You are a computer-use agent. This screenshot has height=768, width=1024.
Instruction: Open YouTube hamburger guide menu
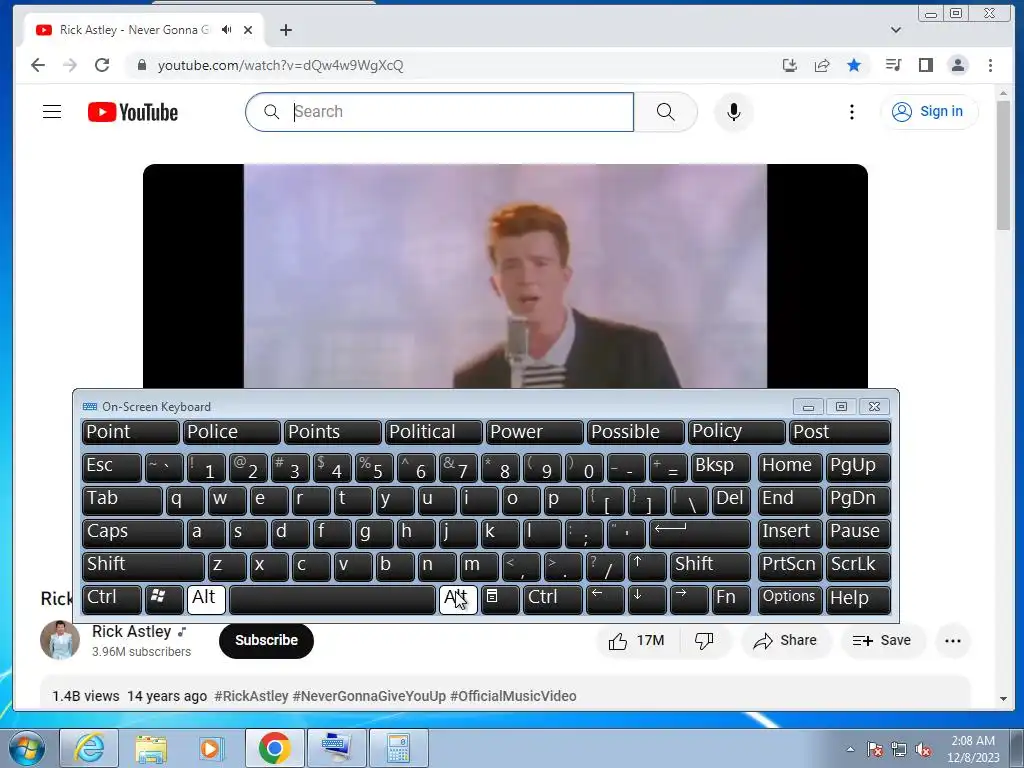click(52, 112)
